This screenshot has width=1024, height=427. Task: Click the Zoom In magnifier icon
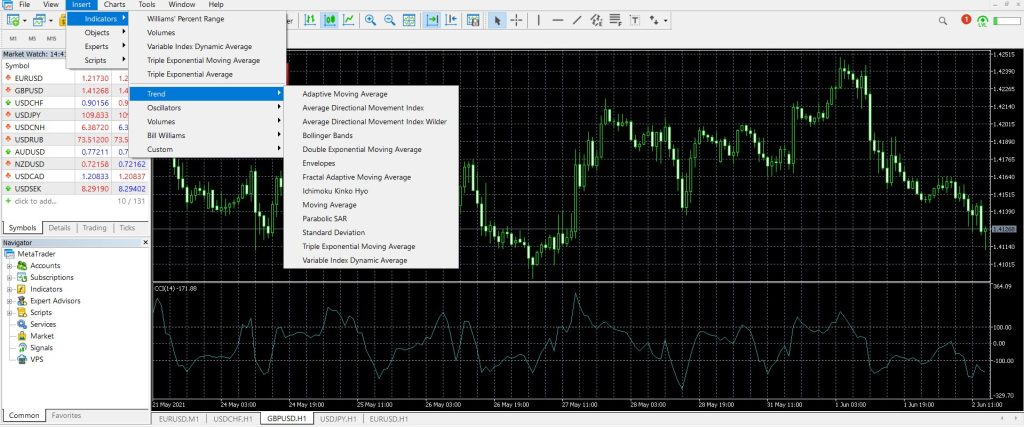pyautogui.click(x=371, y=20)
